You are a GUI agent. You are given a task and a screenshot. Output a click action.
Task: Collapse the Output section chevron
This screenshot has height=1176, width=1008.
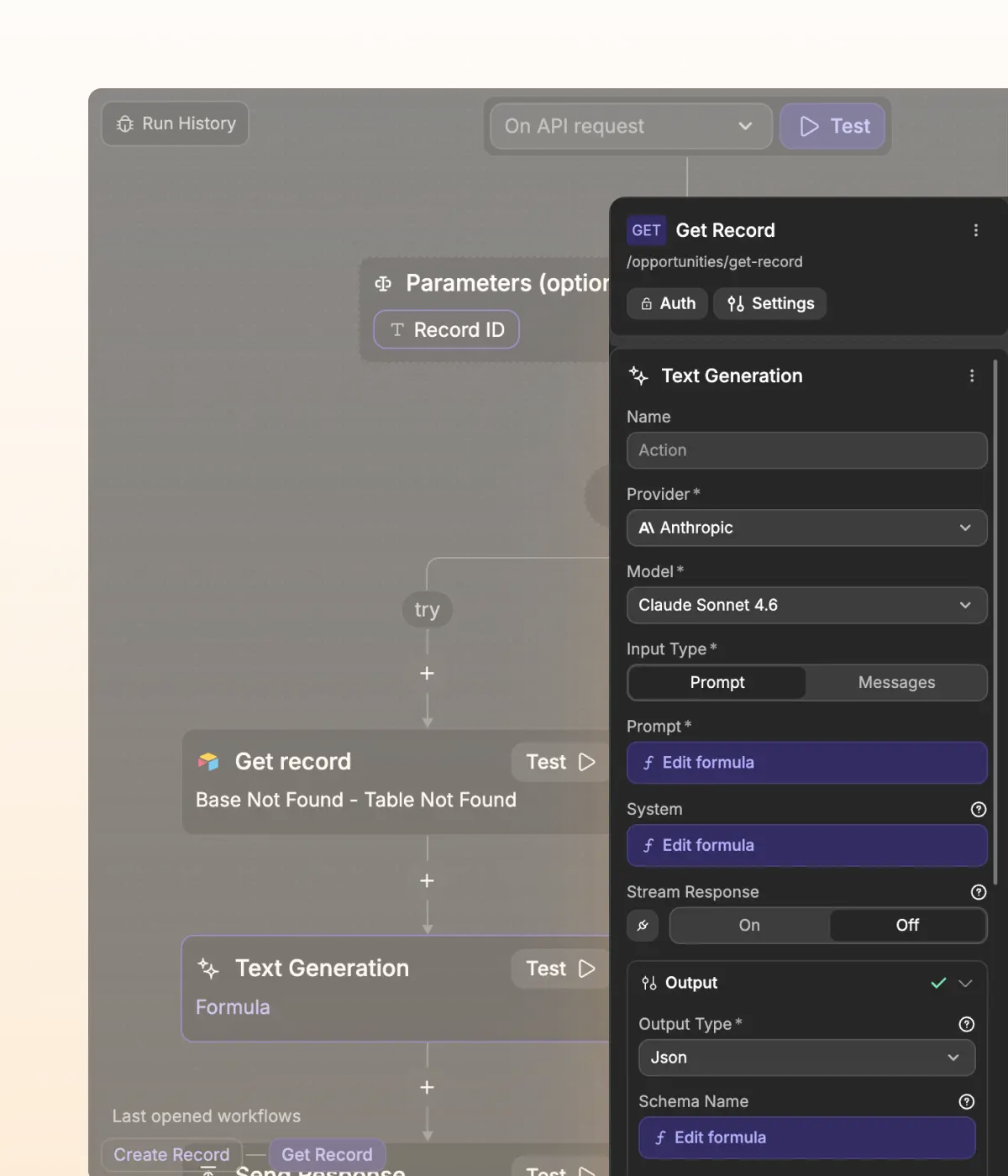coord(965,983)
